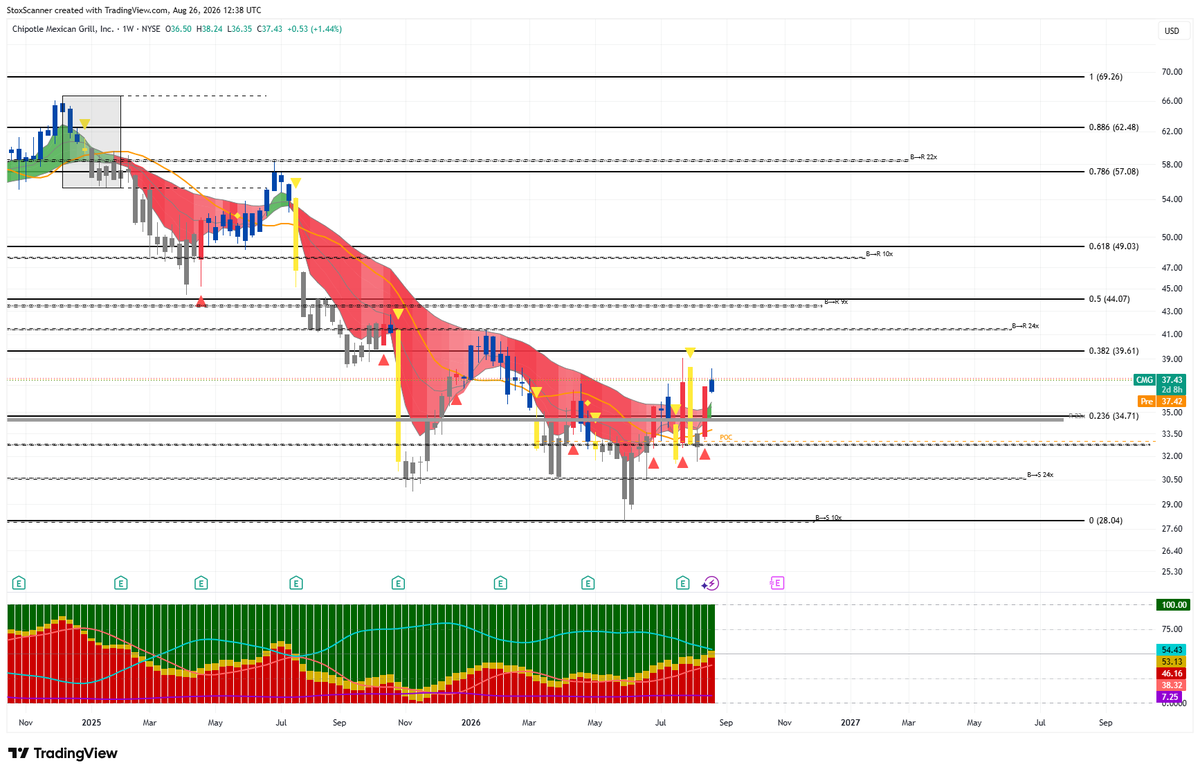Click the B—S 10x support label
Image resolution: width=1200 pixels, height=774 pixels.
click(829, 518)
